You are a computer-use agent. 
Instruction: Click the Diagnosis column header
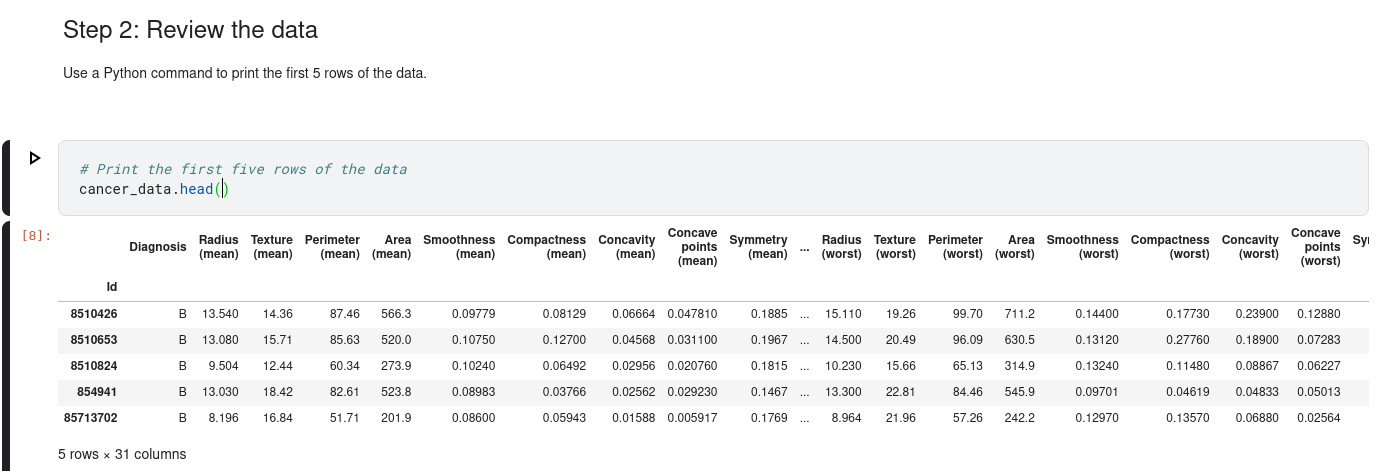157,247
